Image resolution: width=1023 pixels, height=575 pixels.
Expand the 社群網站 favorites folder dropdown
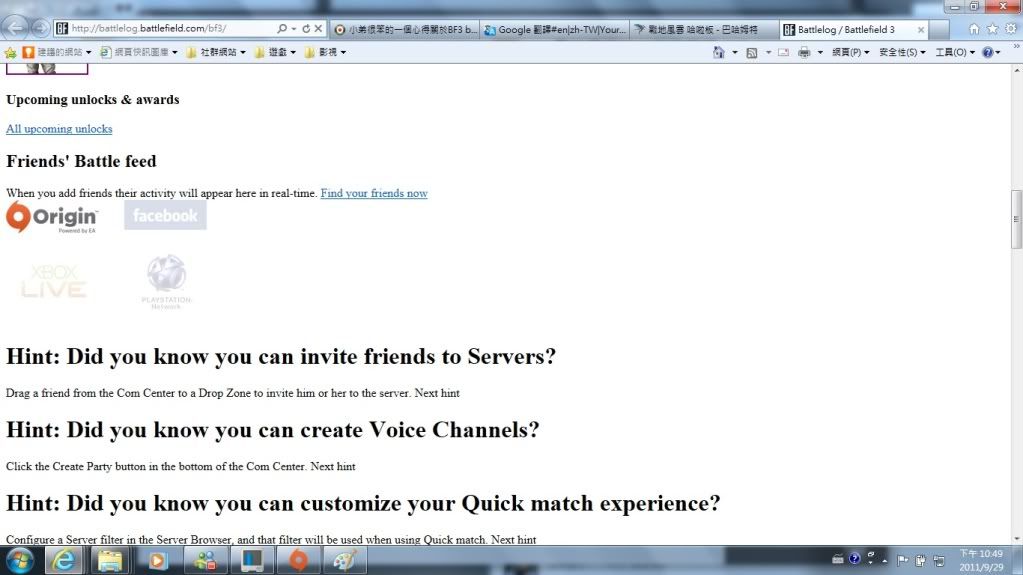(216, 52)
